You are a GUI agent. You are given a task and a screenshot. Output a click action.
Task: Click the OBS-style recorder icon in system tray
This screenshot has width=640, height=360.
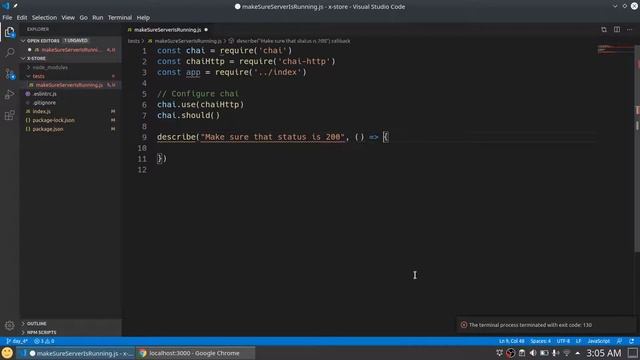coord(511,353)
